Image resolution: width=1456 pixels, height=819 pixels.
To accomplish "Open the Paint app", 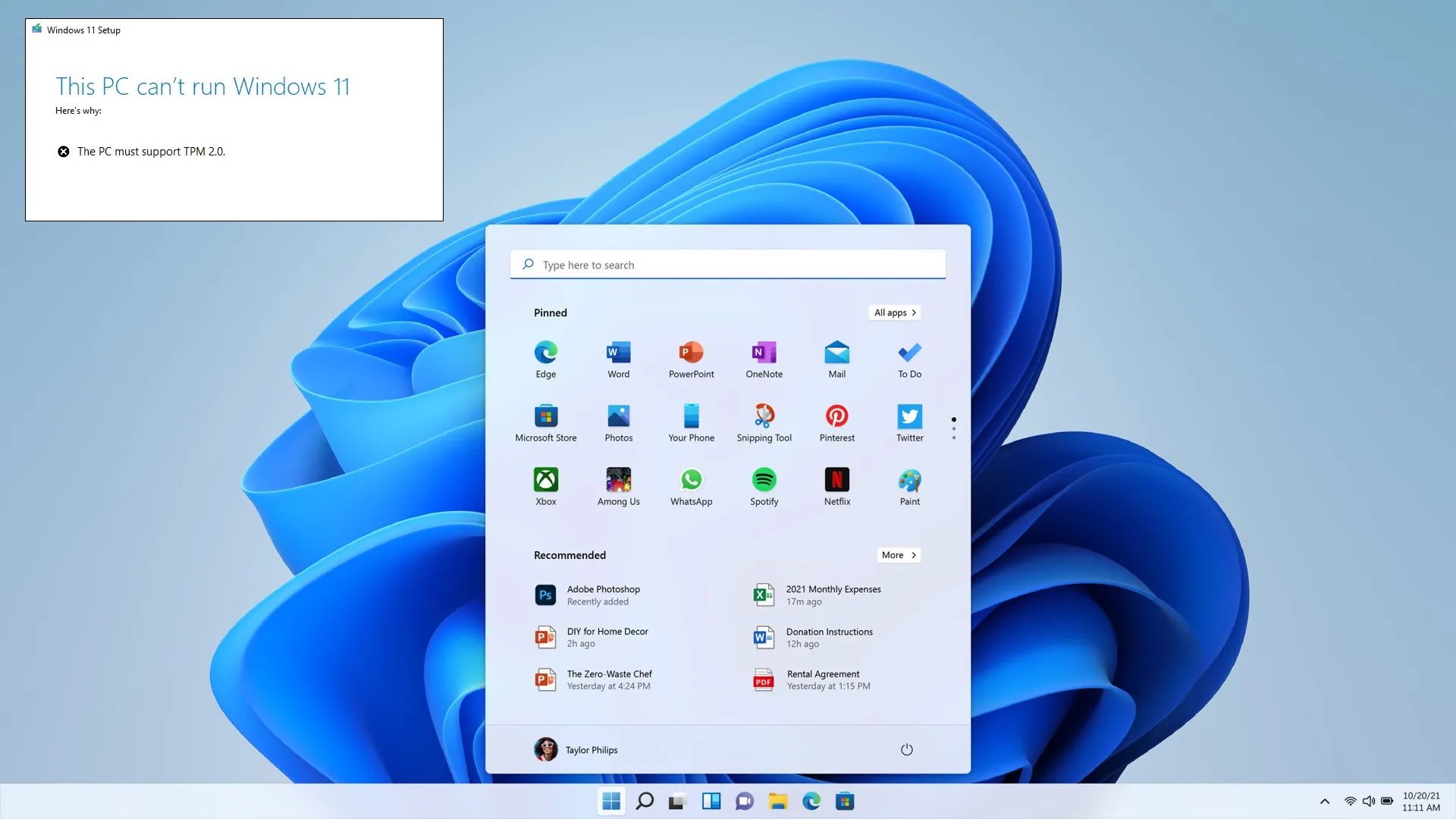I will pos(910,487).
